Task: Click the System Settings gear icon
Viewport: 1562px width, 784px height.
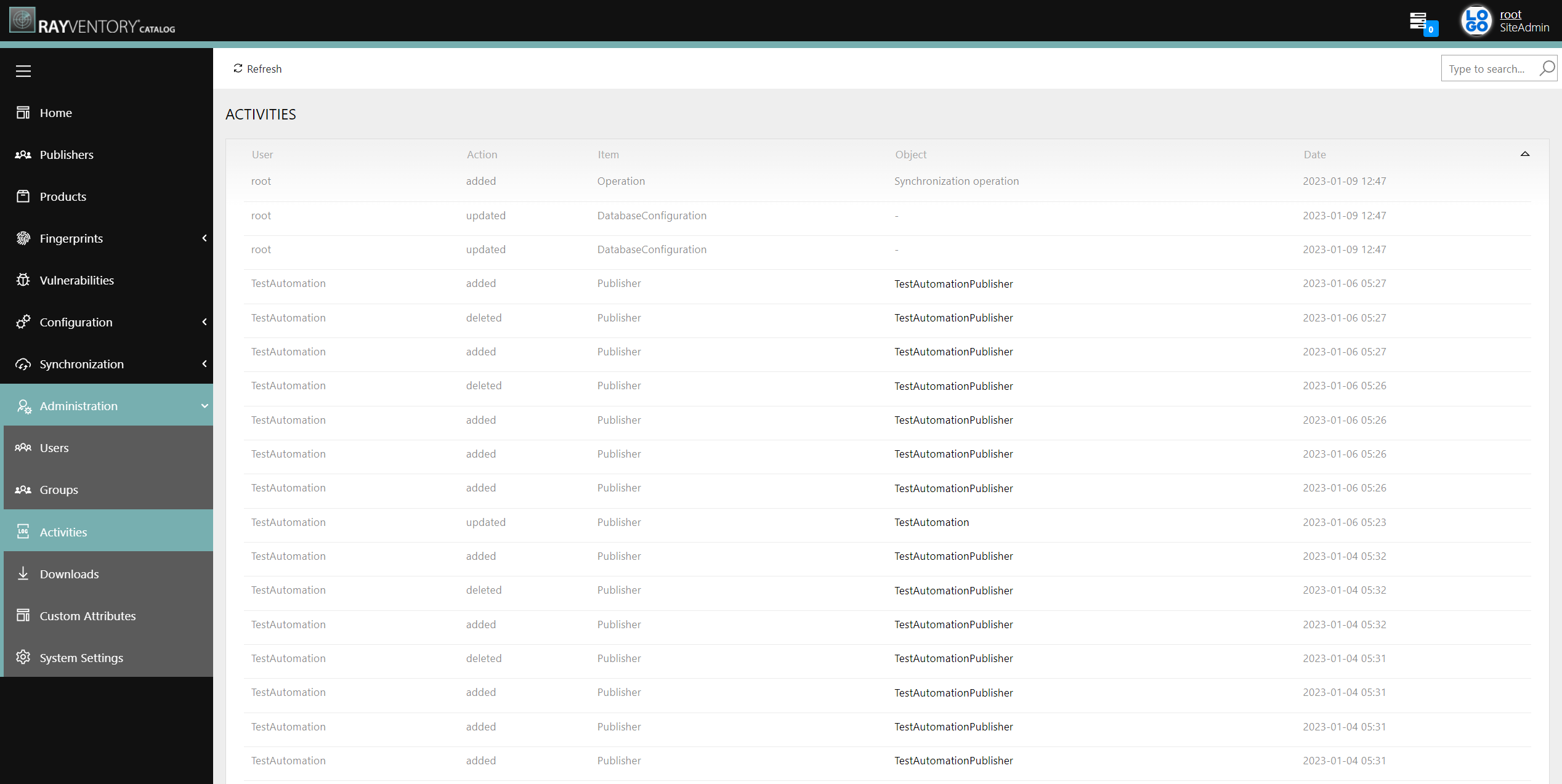Action: (x=23, y=657)
